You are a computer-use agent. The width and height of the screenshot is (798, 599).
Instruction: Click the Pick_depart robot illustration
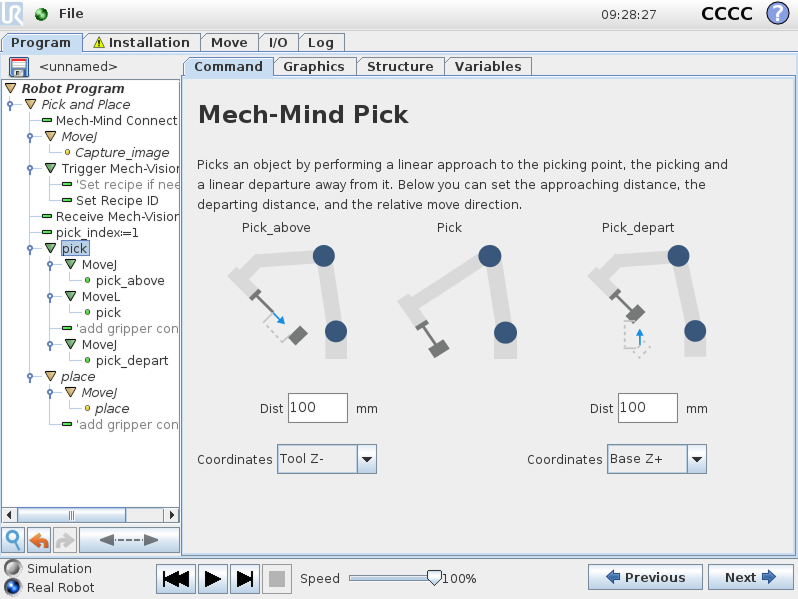coord(647,302)
